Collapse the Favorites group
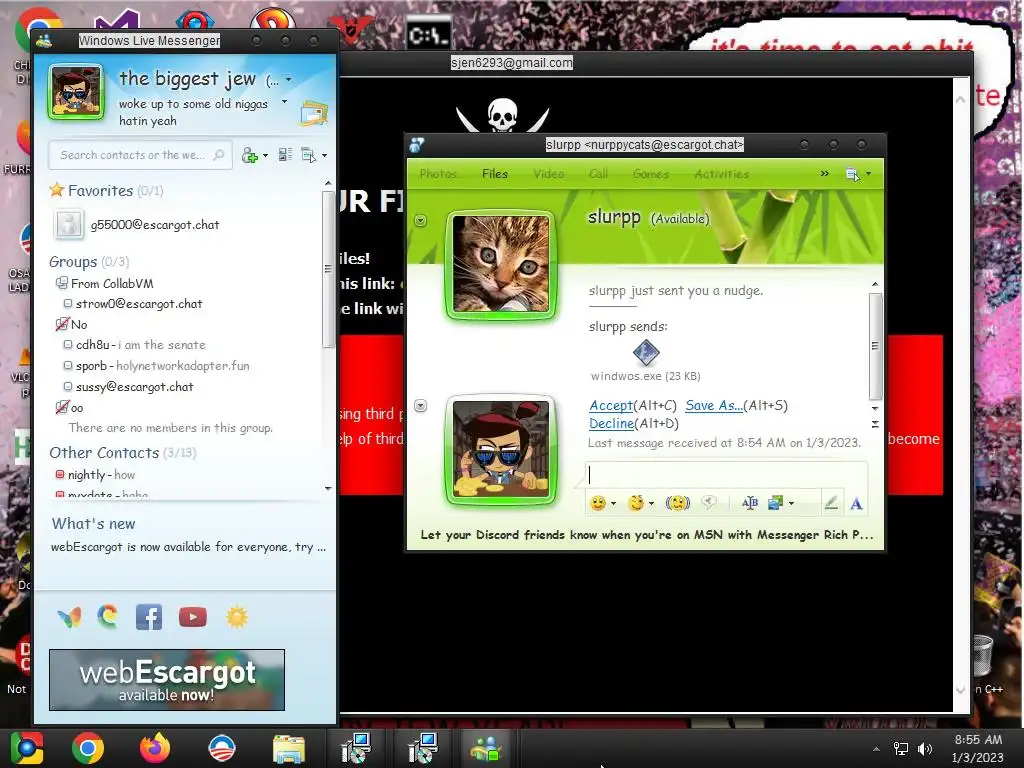The image size is (1024, 768). point(106,191)
